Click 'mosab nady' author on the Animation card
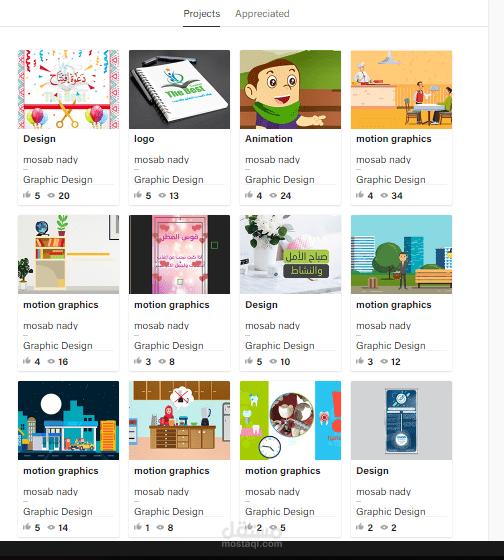Viewport: 504px width, 560px height. (x=273, y=160)
